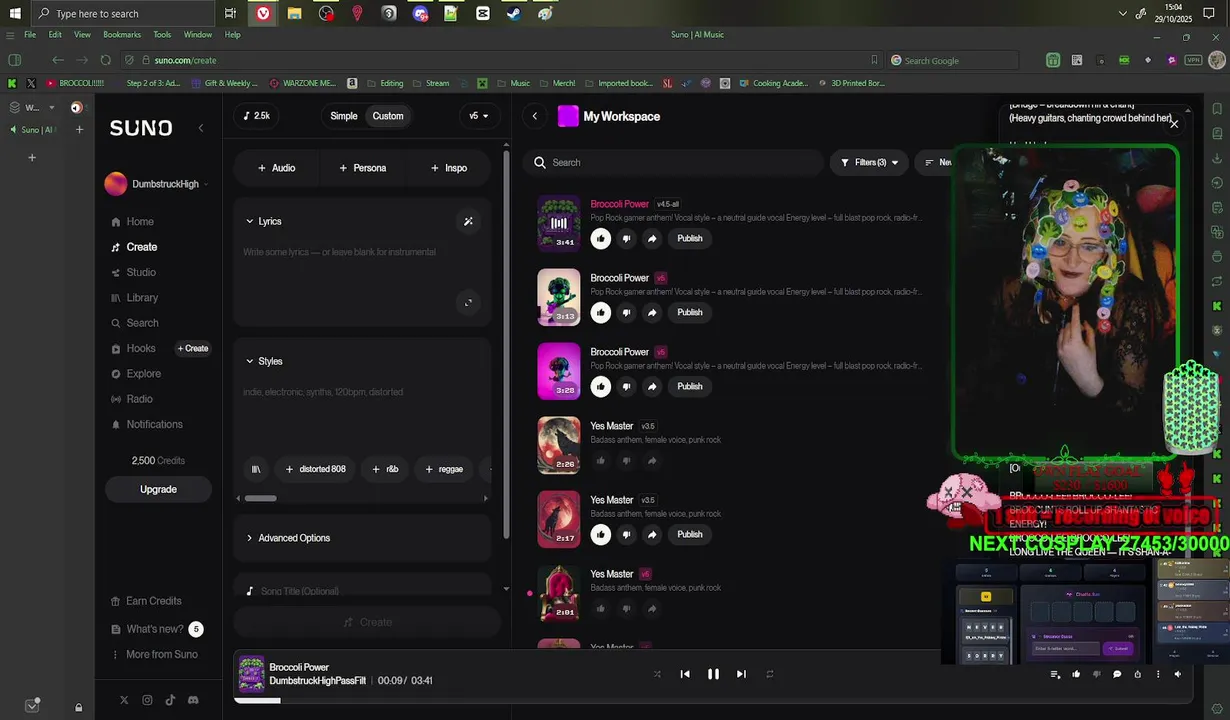
Task: Click the Song Title optional field
Action: pyautogui.click(x=362, y=591)
